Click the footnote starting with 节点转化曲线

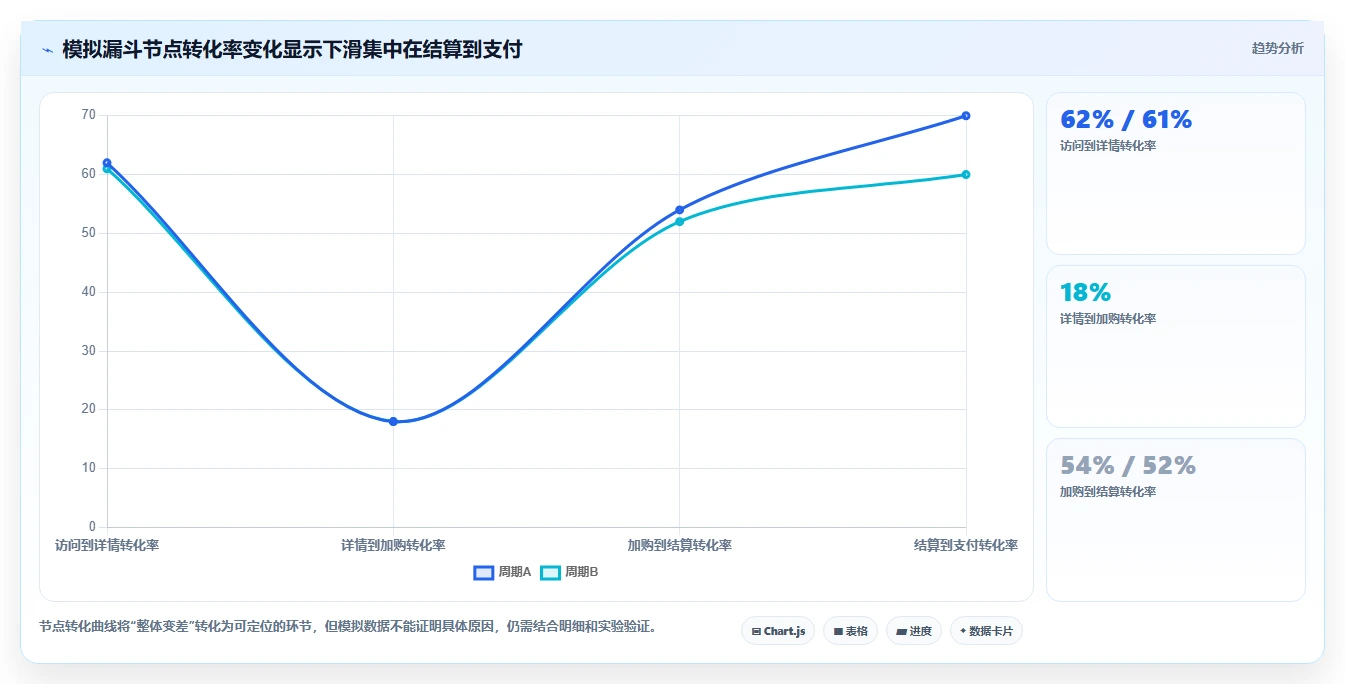348,627
